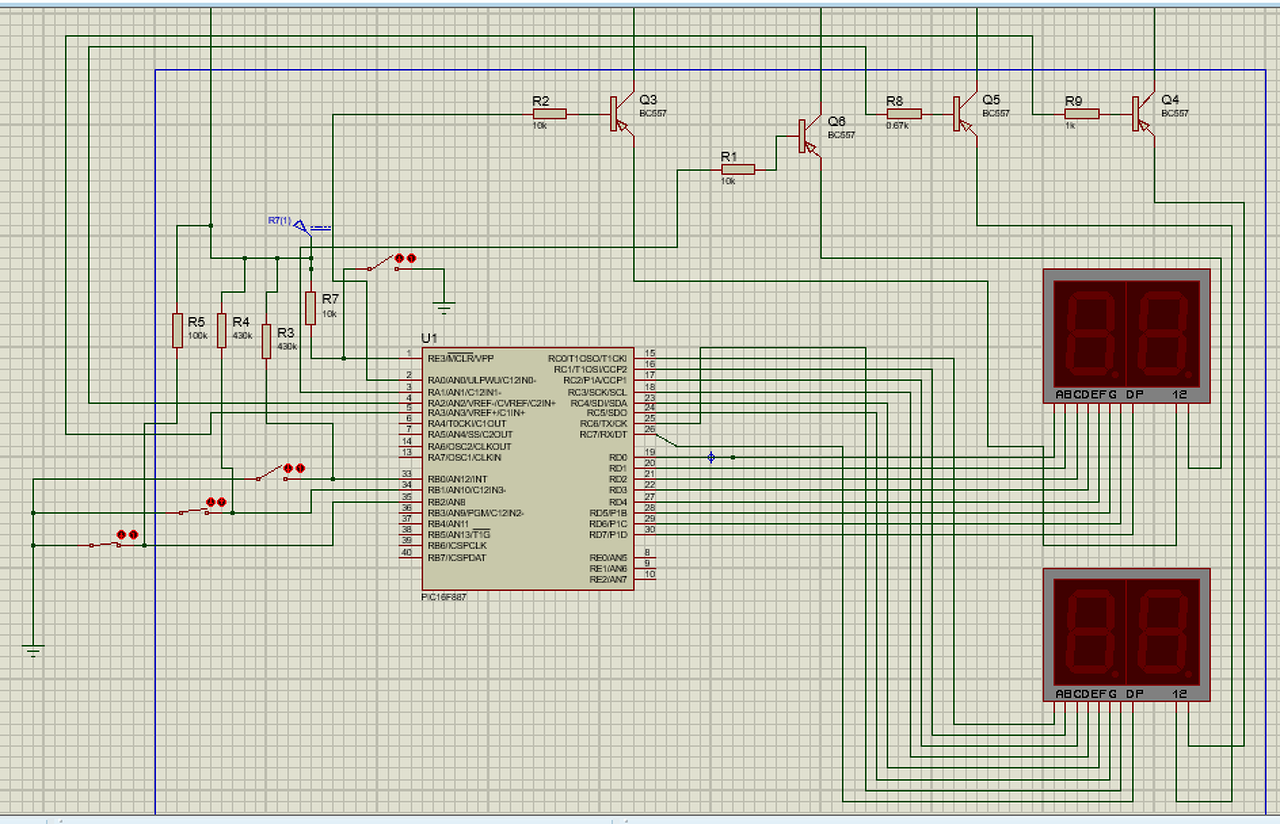Select resistor R8 near transistor Q5
The width and height of the screenshot is (1280, 824).
(904, 114)
